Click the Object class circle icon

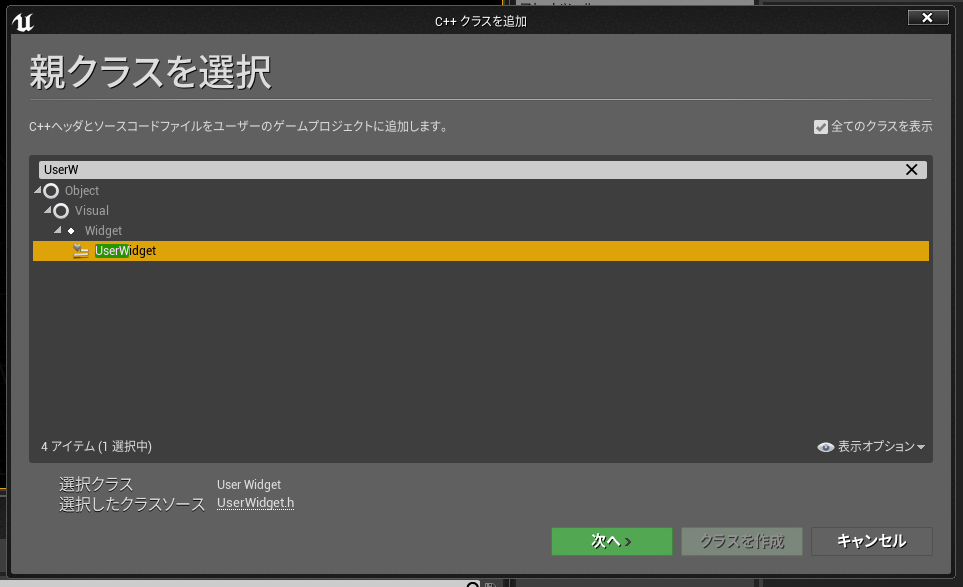[51, 191]
